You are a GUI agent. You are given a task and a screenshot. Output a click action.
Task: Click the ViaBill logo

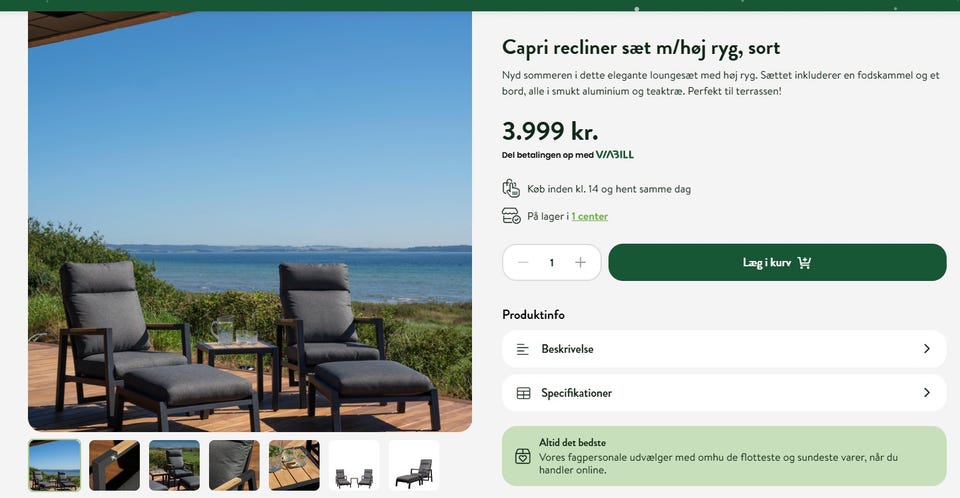(x=615, y=155)
